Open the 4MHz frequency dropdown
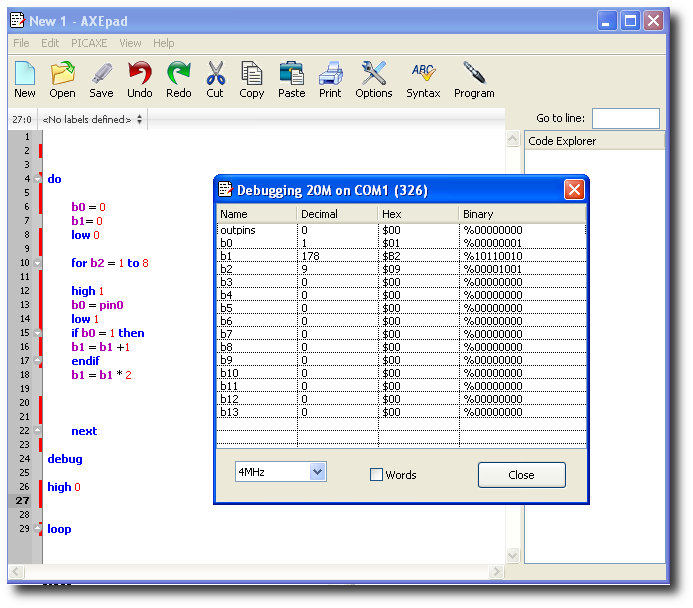This screenshot has height=608, width=693. pos(317,472)
